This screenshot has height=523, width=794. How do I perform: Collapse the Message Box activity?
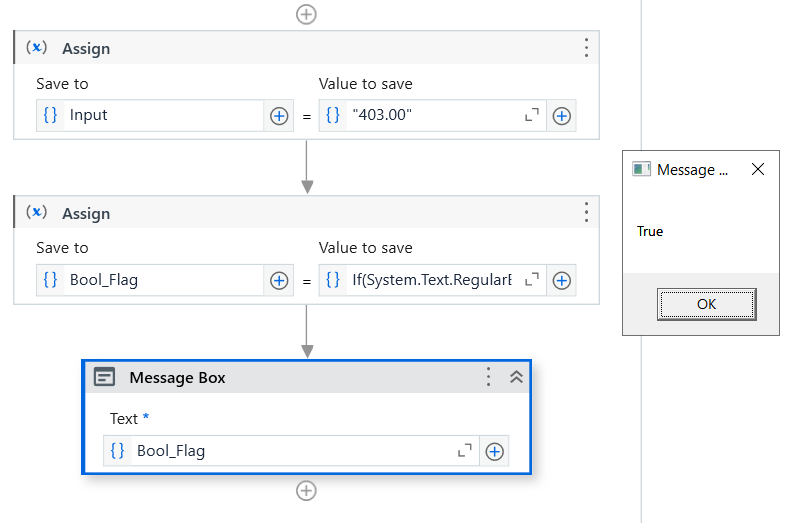click(516, 377)
